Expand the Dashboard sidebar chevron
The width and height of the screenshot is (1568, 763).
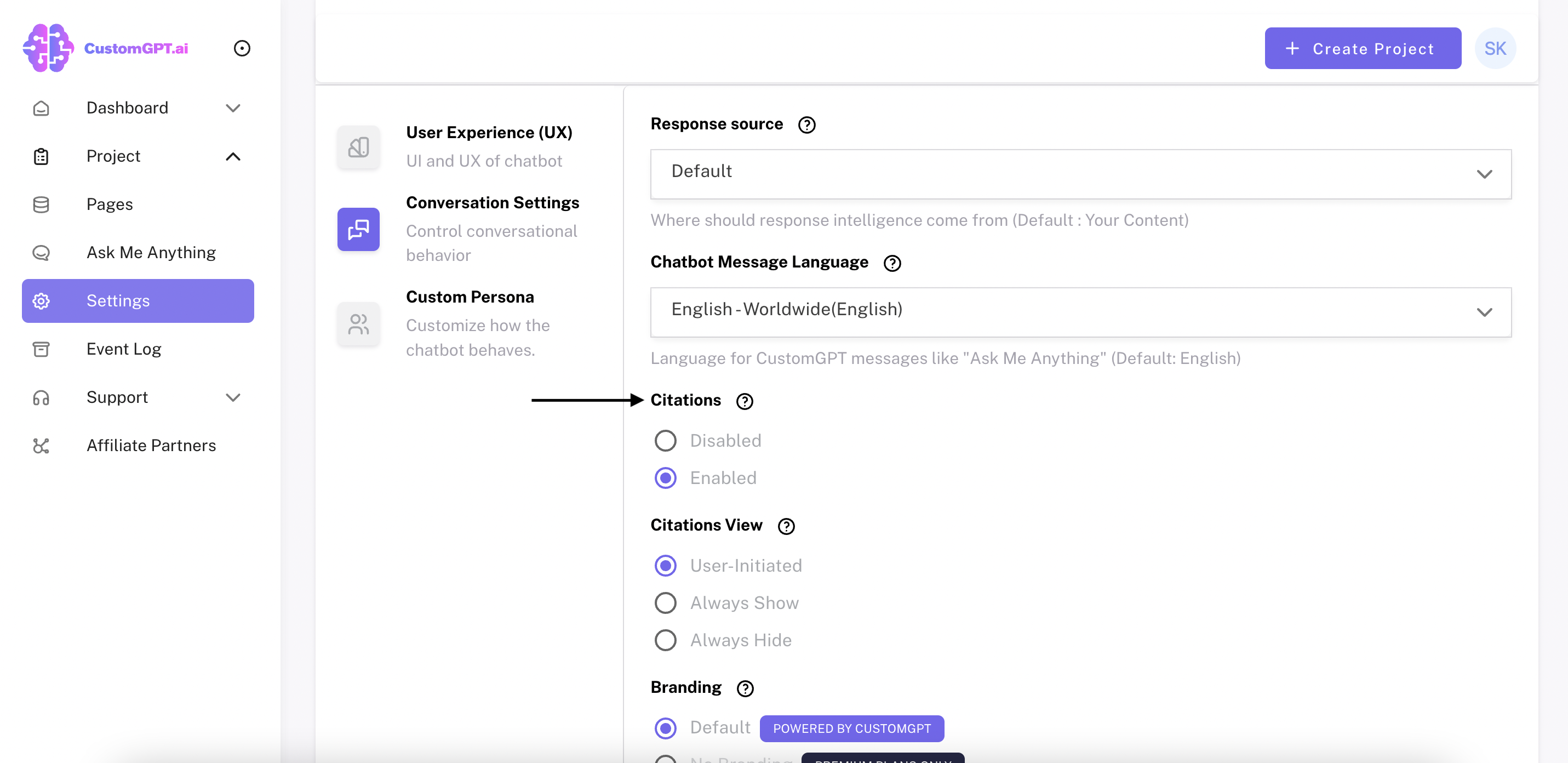point(233,109)
